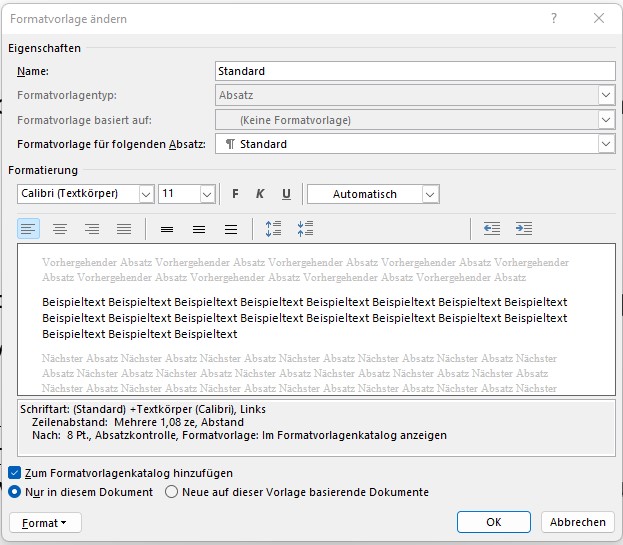Confirm with the OK button
Image resolution: width=623 pixels, height=545 pixels.
(x=494, y=522)
